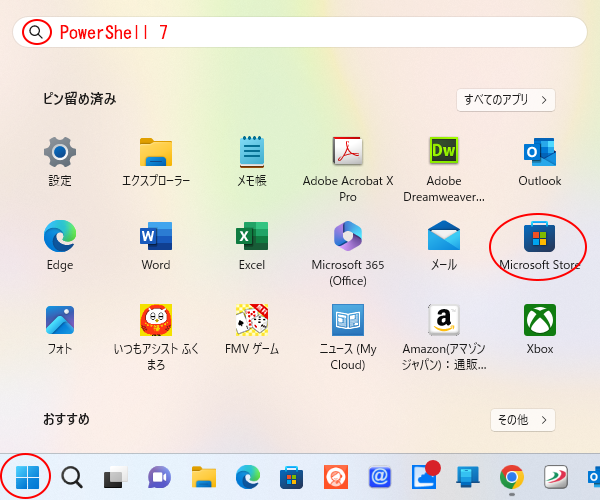Expand すべてのアプリ (All apps) list
Image resolution: width=600 pixels, height=500 pixels.
tap(505, 100)
